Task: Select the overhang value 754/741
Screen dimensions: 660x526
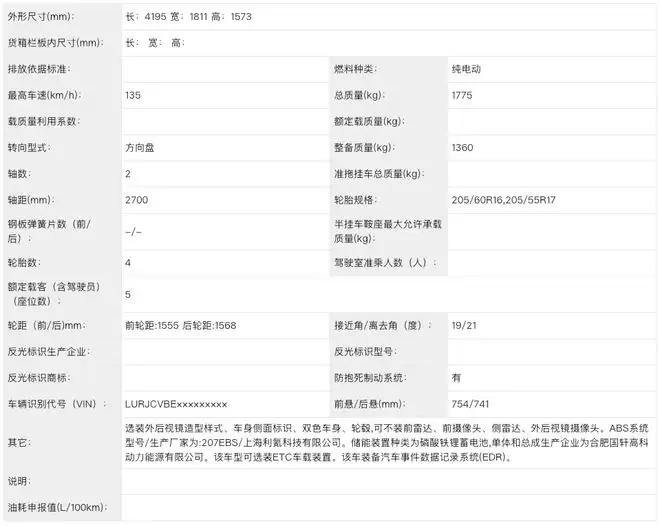Action: pyautogui.click(x=469, y=404)
